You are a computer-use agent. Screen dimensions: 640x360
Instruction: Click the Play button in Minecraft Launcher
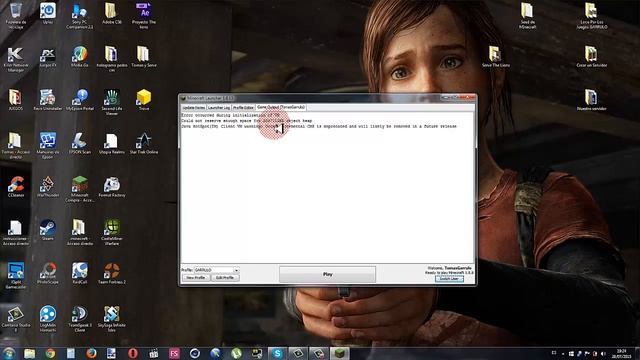(327, 274)
